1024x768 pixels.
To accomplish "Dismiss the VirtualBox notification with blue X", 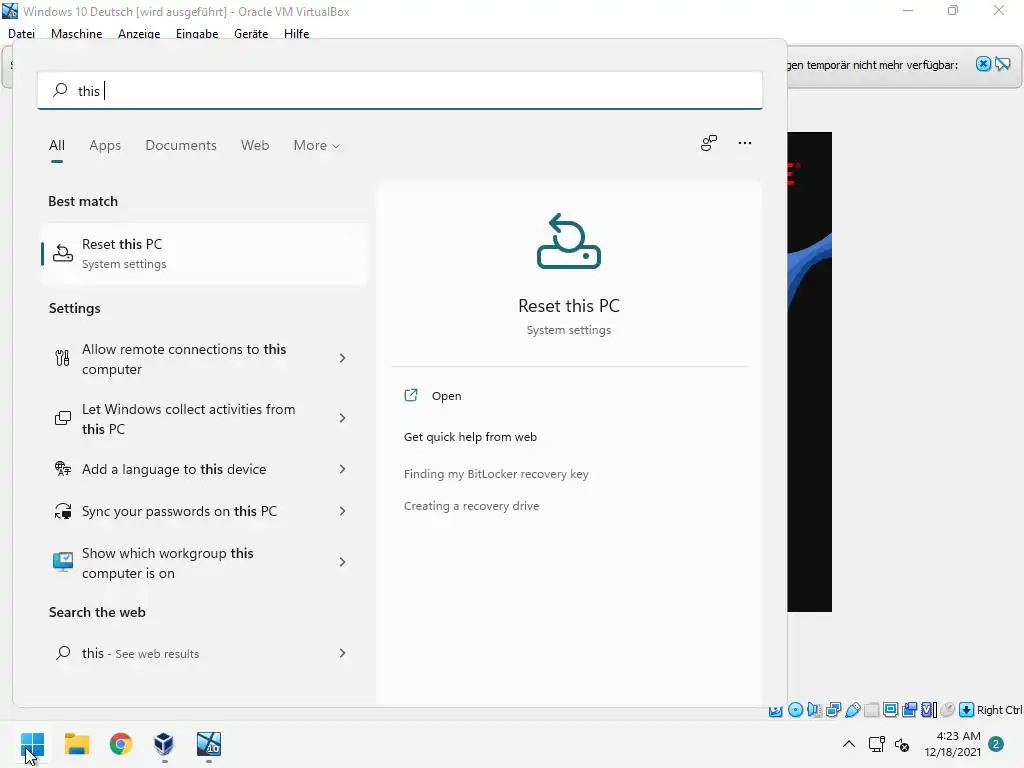I will click(x=983, y=64).
